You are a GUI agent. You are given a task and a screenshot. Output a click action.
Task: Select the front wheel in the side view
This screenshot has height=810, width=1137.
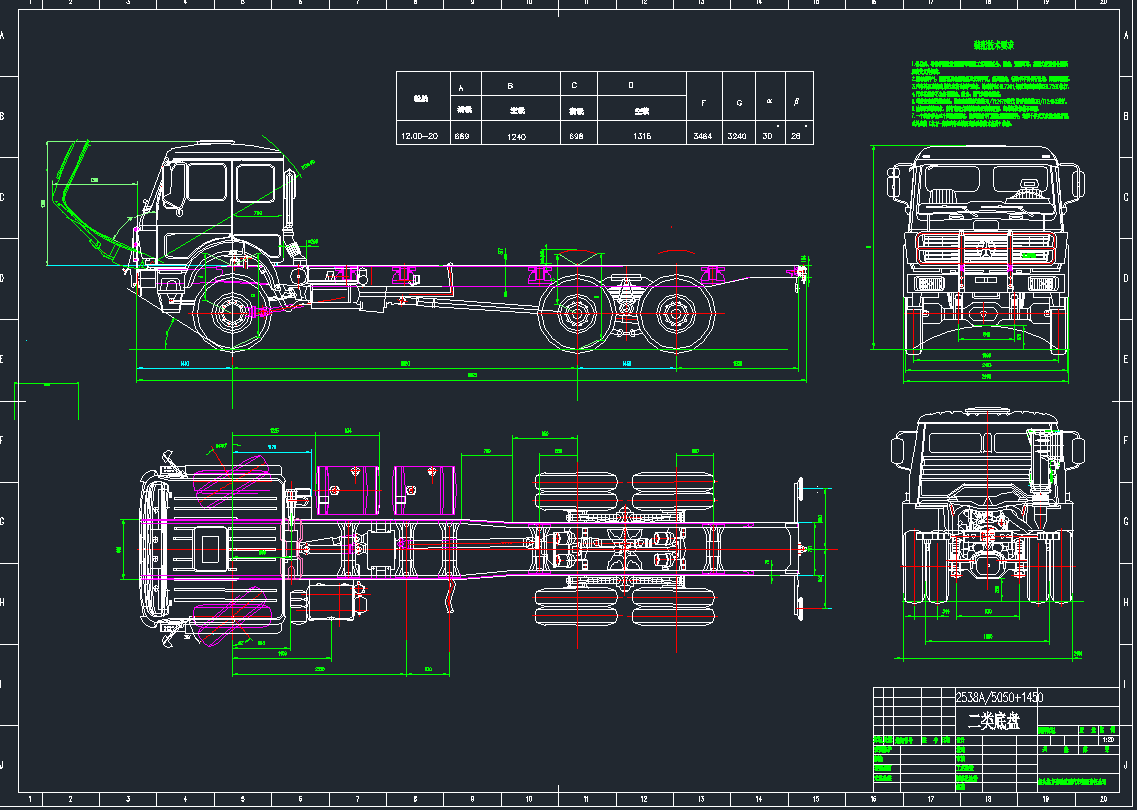pyautogui.click(x=232, y=314)
